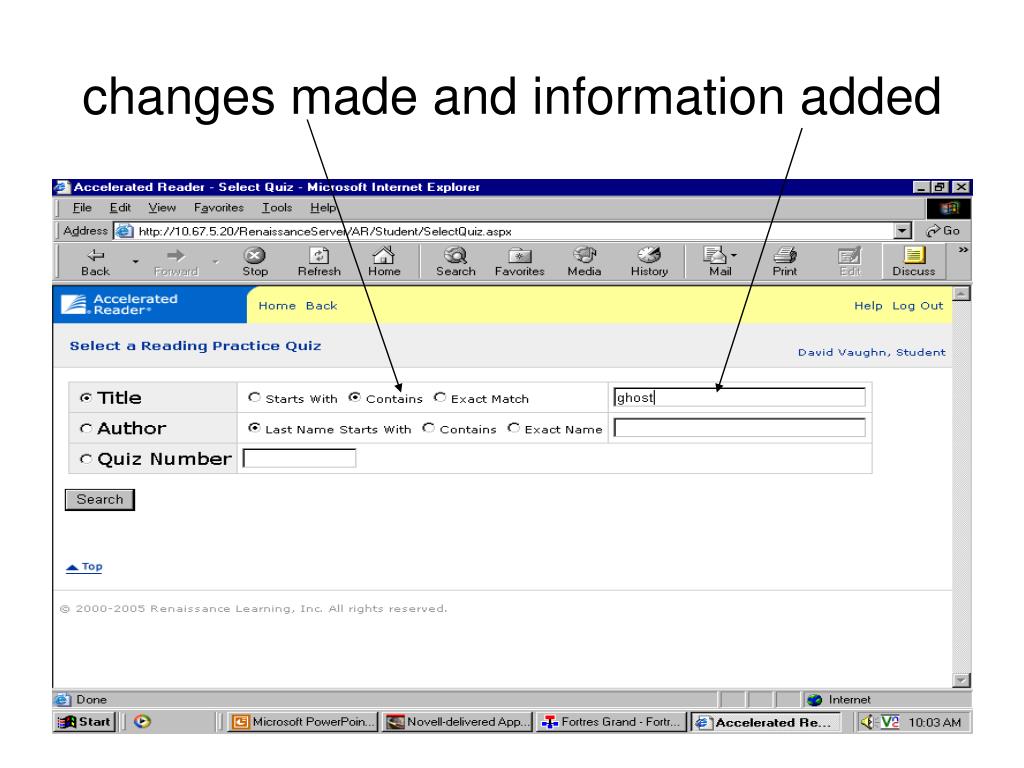Switch to Microsoft PowerPoint taskbar button

coord(304,722)
